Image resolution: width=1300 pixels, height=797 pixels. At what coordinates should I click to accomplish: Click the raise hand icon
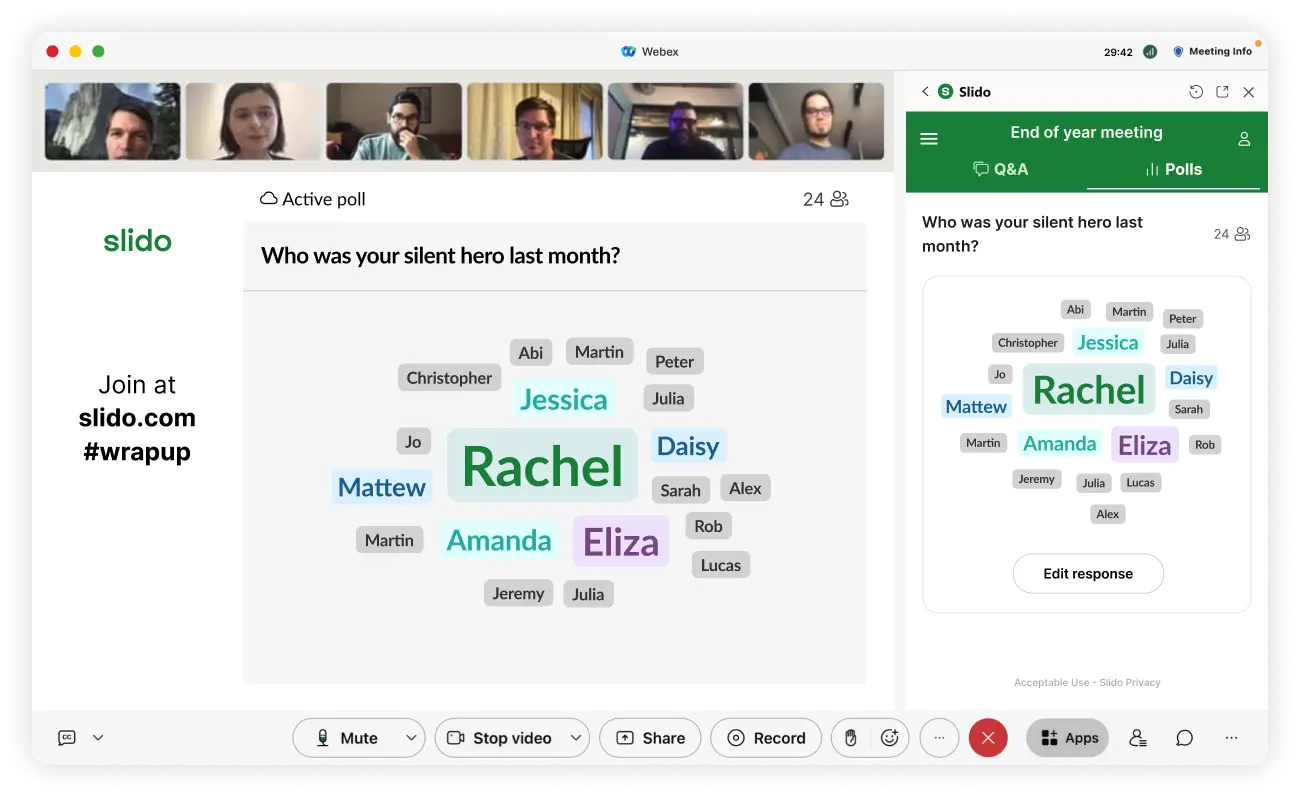pos(851,738)
